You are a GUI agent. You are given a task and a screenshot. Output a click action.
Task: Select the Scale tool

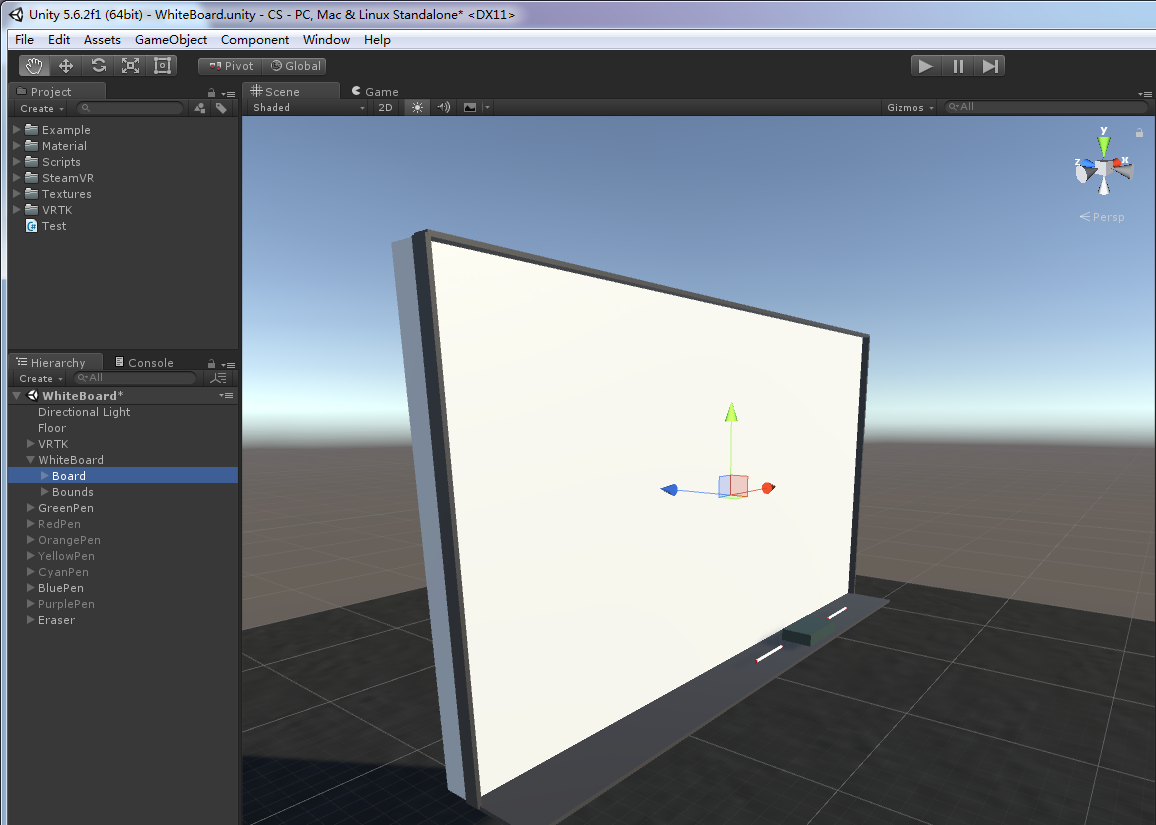point(130,66)
